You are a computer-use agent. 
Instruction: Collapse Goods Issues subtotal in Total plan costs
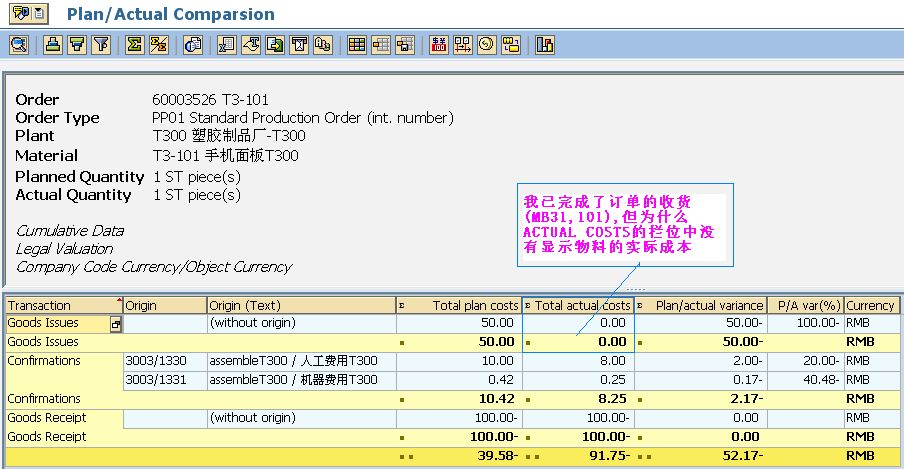point(402,342)
